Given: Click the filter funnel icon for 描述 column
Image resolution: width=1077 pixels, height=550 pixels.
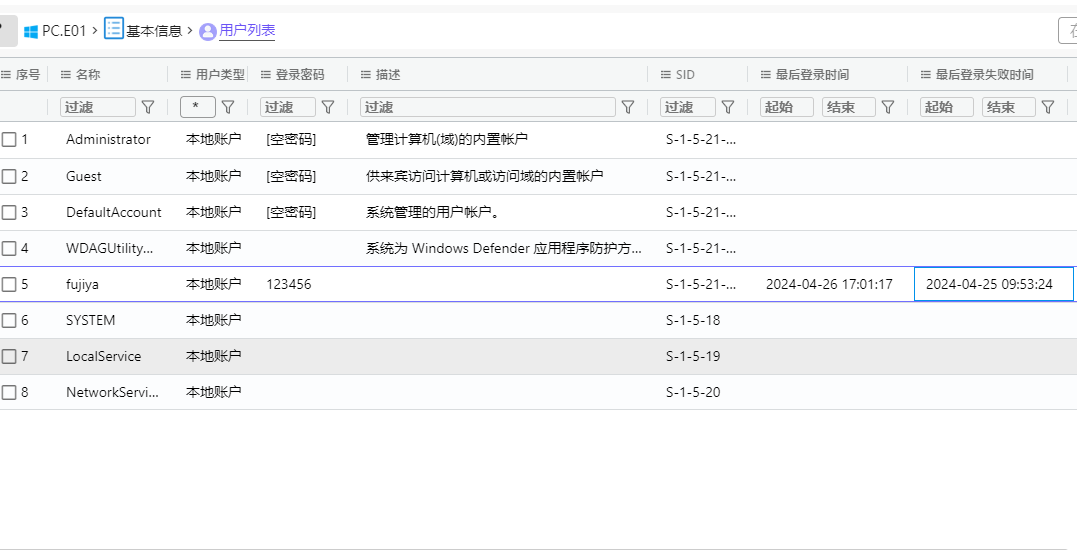Looking at the screenshot, I should pyautogui.click(x=628, y=107).
